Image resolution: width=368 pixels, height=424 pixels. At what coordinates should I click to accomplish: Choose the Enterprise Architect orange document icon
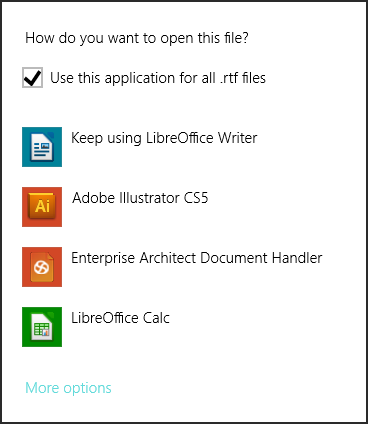42,267
